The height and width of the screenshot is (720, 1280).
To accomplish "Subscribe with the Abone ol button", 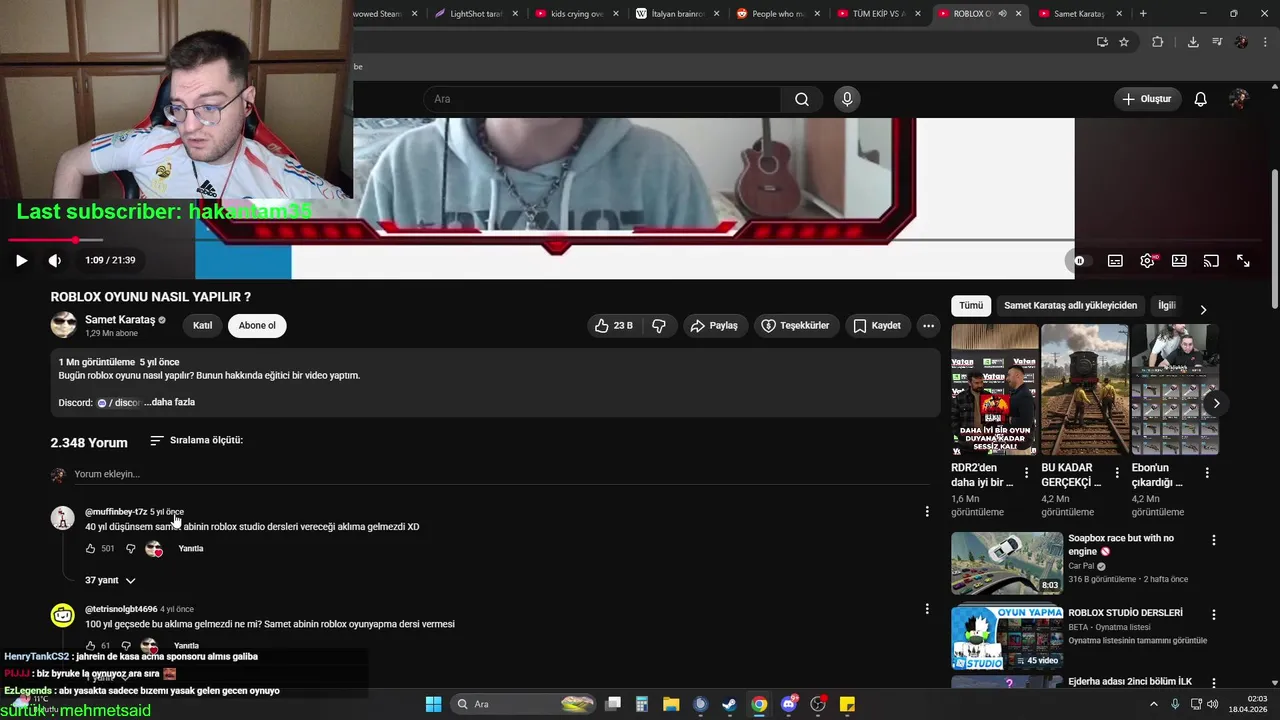I will coord(257,325).
